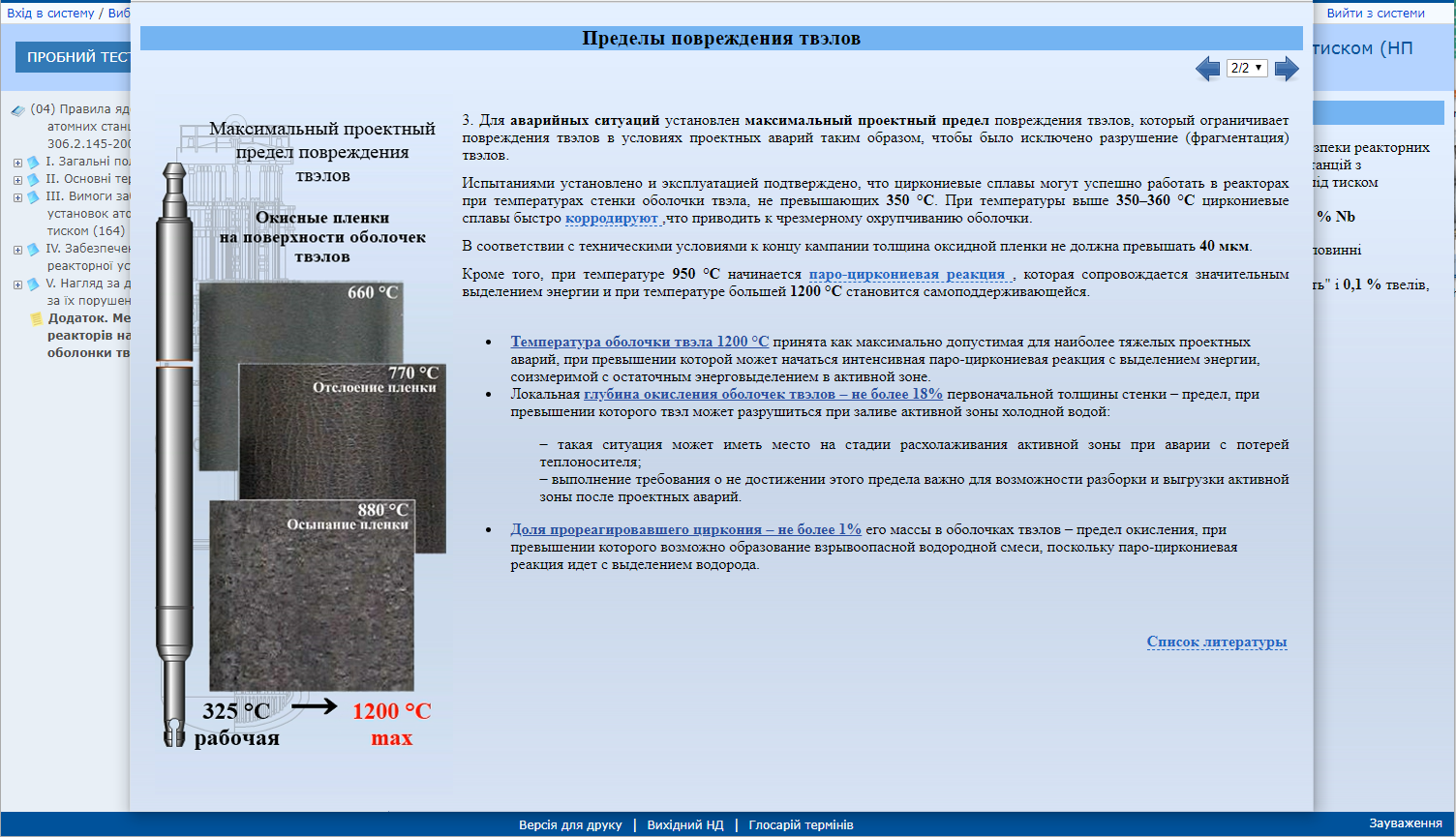The width and height of the screenshot is (1456, 837).
Task: Open 'Глосарій термінів' footer link
Action: [801, 825]
